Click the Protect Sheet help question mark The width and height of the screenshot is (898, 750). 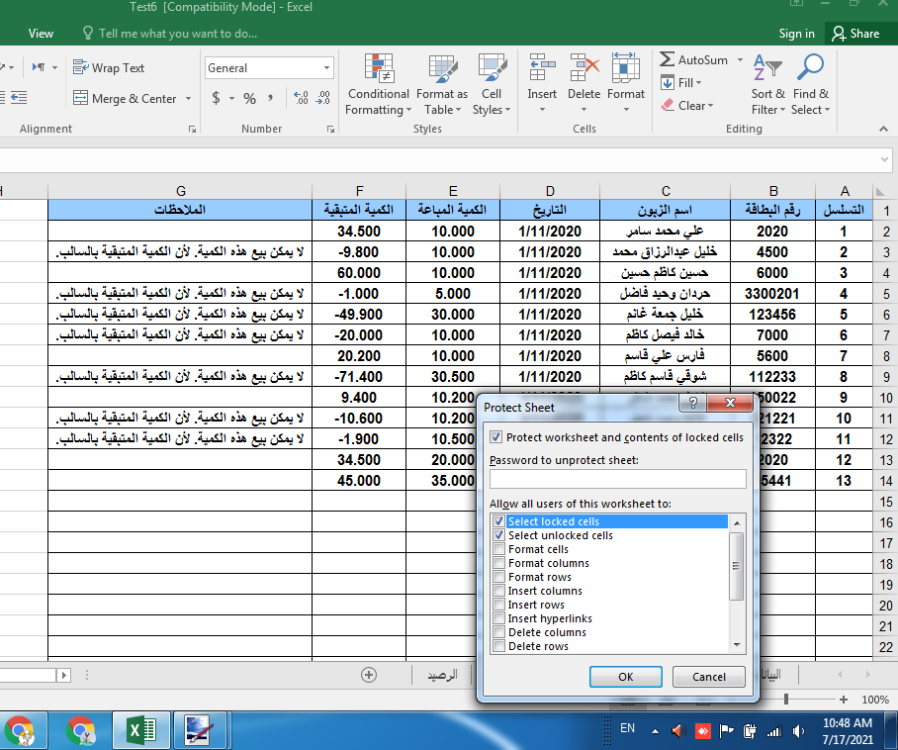(x=692, y=403)
